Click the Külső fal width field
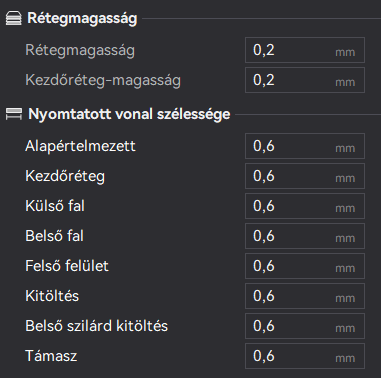This screenshot has width=381, height=378. point(305,206)
